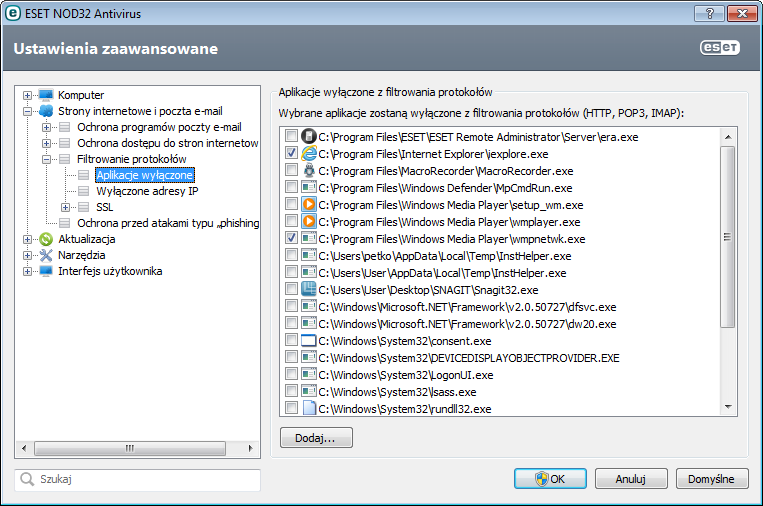This screenshot has width=763, height=506.
Task: Click the ESET app icon in title bar
Action: tap(13, 13)
